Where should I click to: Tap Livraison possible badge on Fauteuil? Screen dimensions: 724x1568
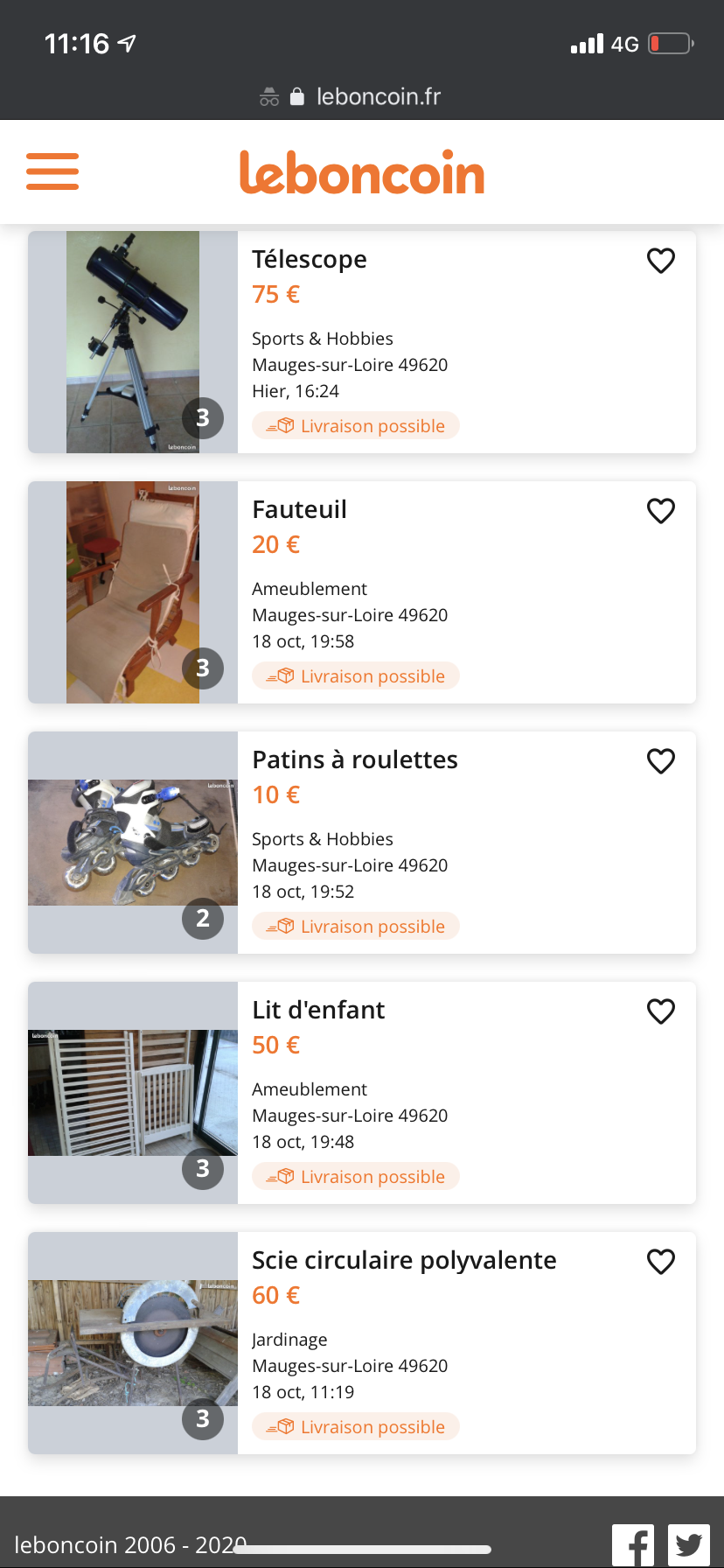pyautogui.click(x=356, y=676)
